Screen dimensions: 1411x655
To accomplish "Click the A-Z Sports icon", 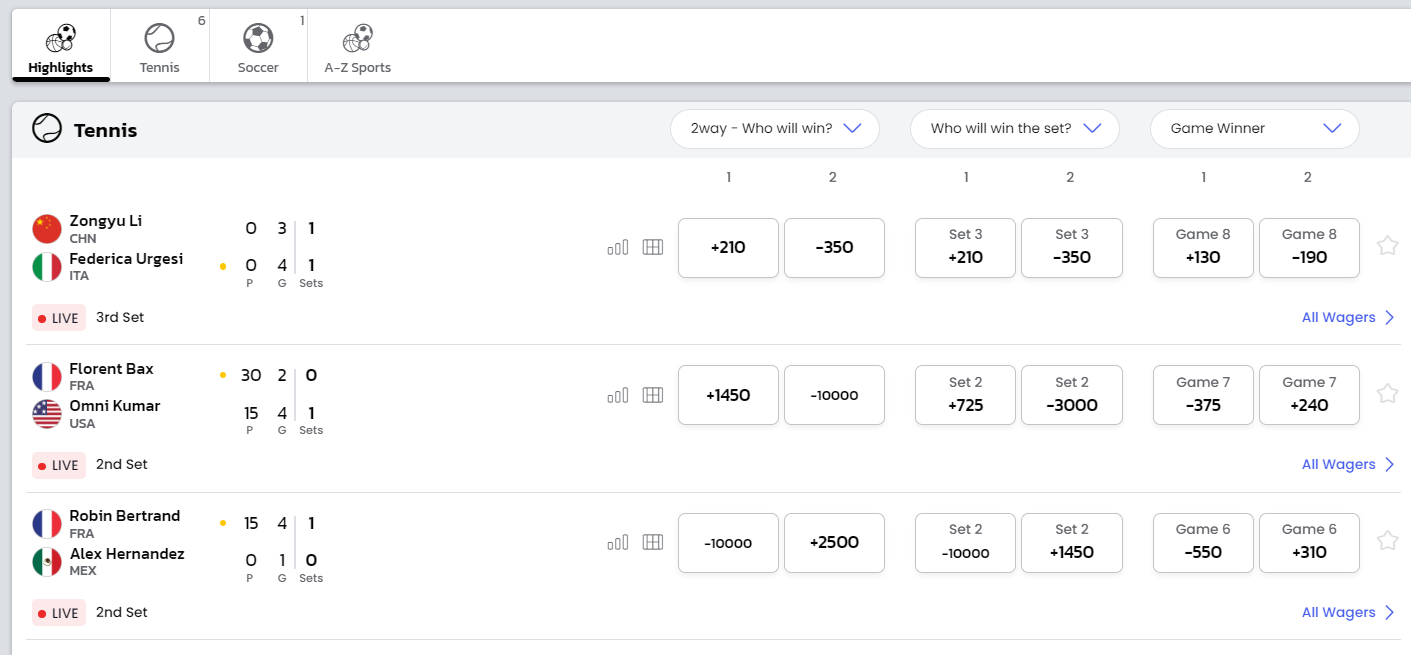I will click(x=357, y=39).
